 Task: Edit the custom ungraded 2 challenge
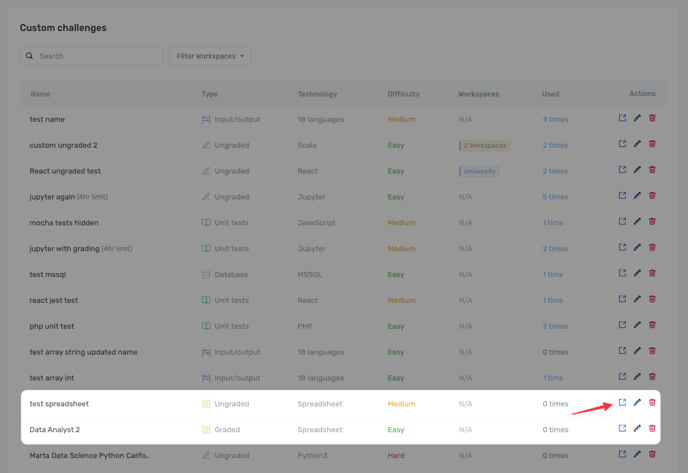click(x=637, y=144)
